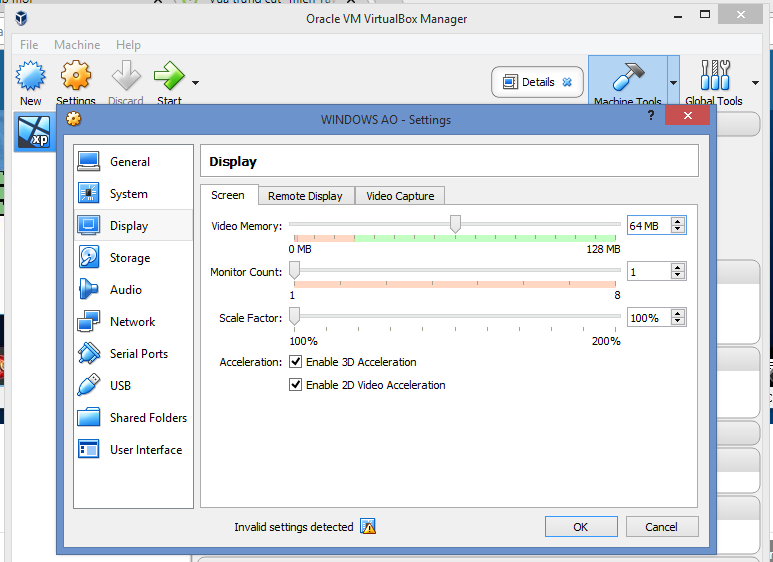Click the Video Memory slider handle
The height and width of the screenshot is (562, 773).
(455, 224)
